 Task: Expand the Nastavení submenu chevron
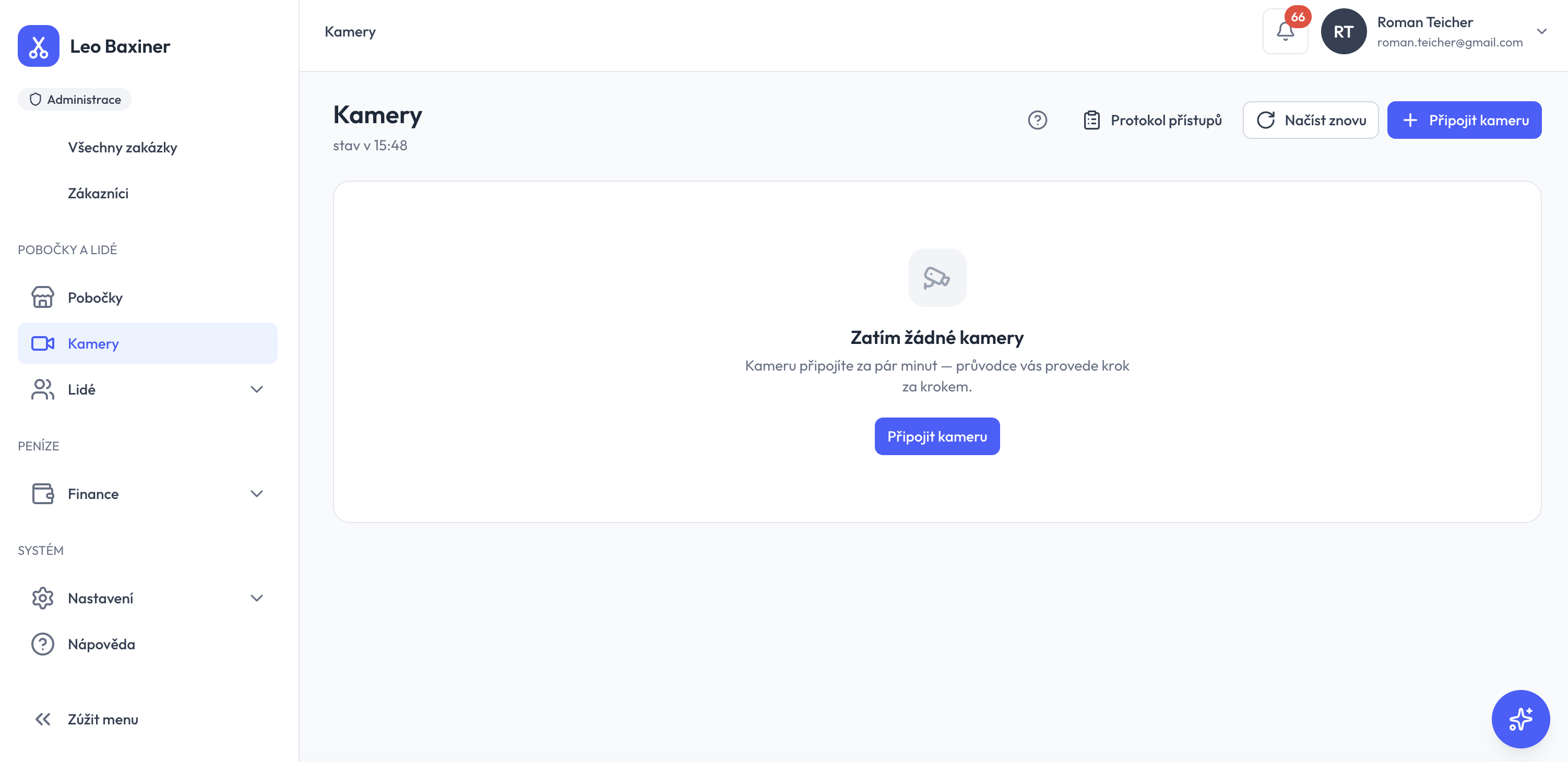[x=257, y=598]
